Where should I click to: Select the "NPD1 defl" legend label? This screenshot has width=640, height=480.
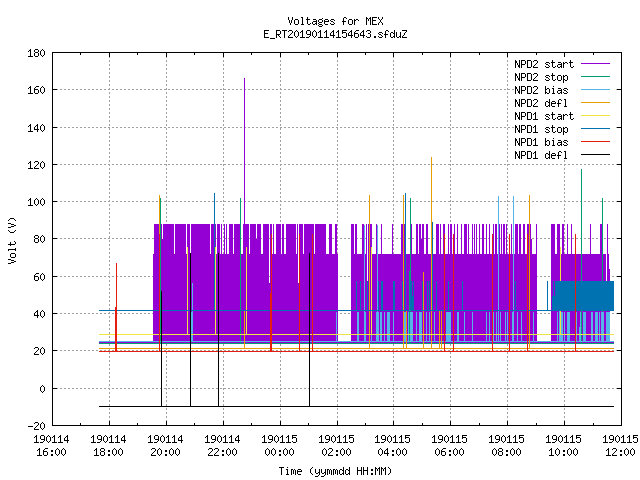[x=541, y=155]
